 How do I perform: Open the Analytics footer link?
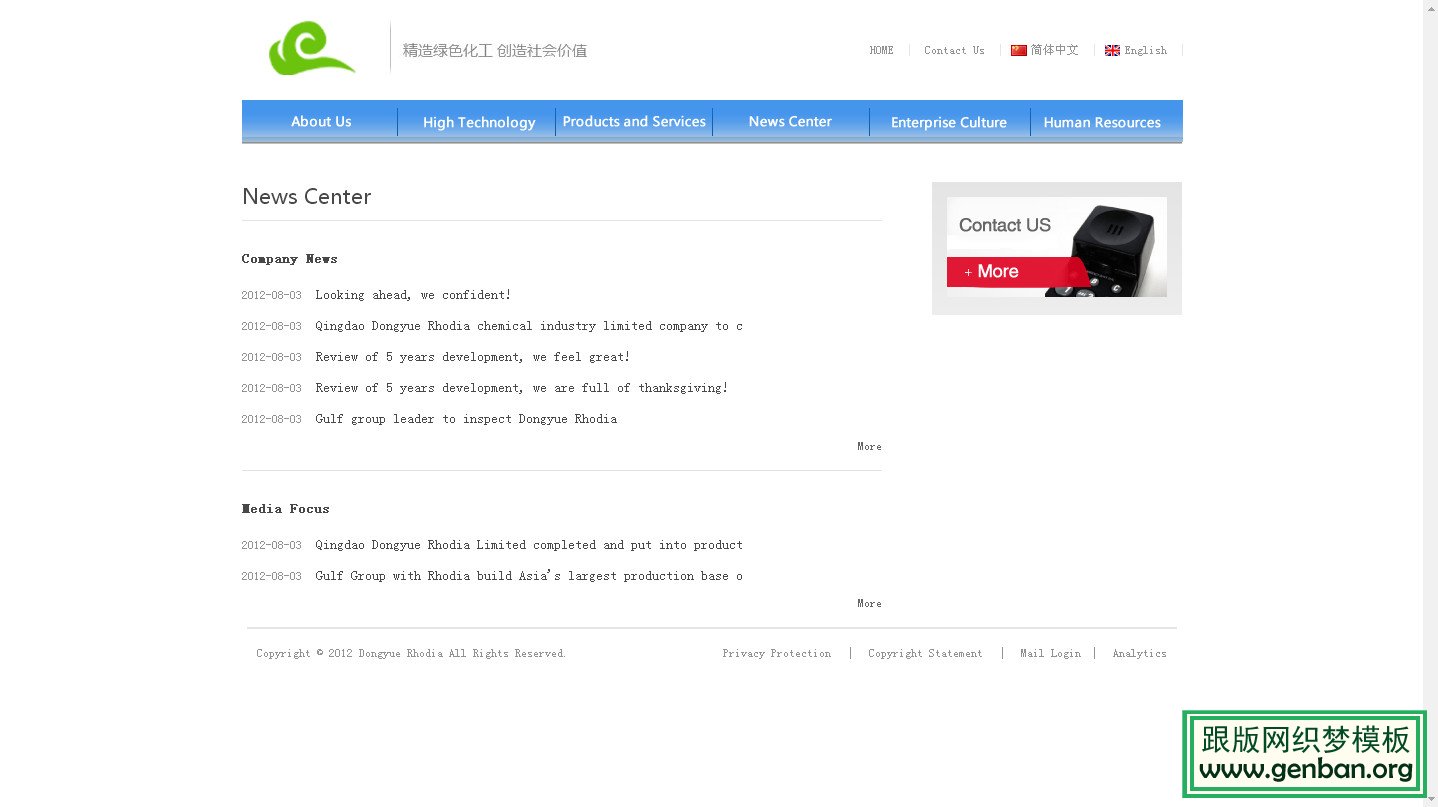coord(1139,653)
